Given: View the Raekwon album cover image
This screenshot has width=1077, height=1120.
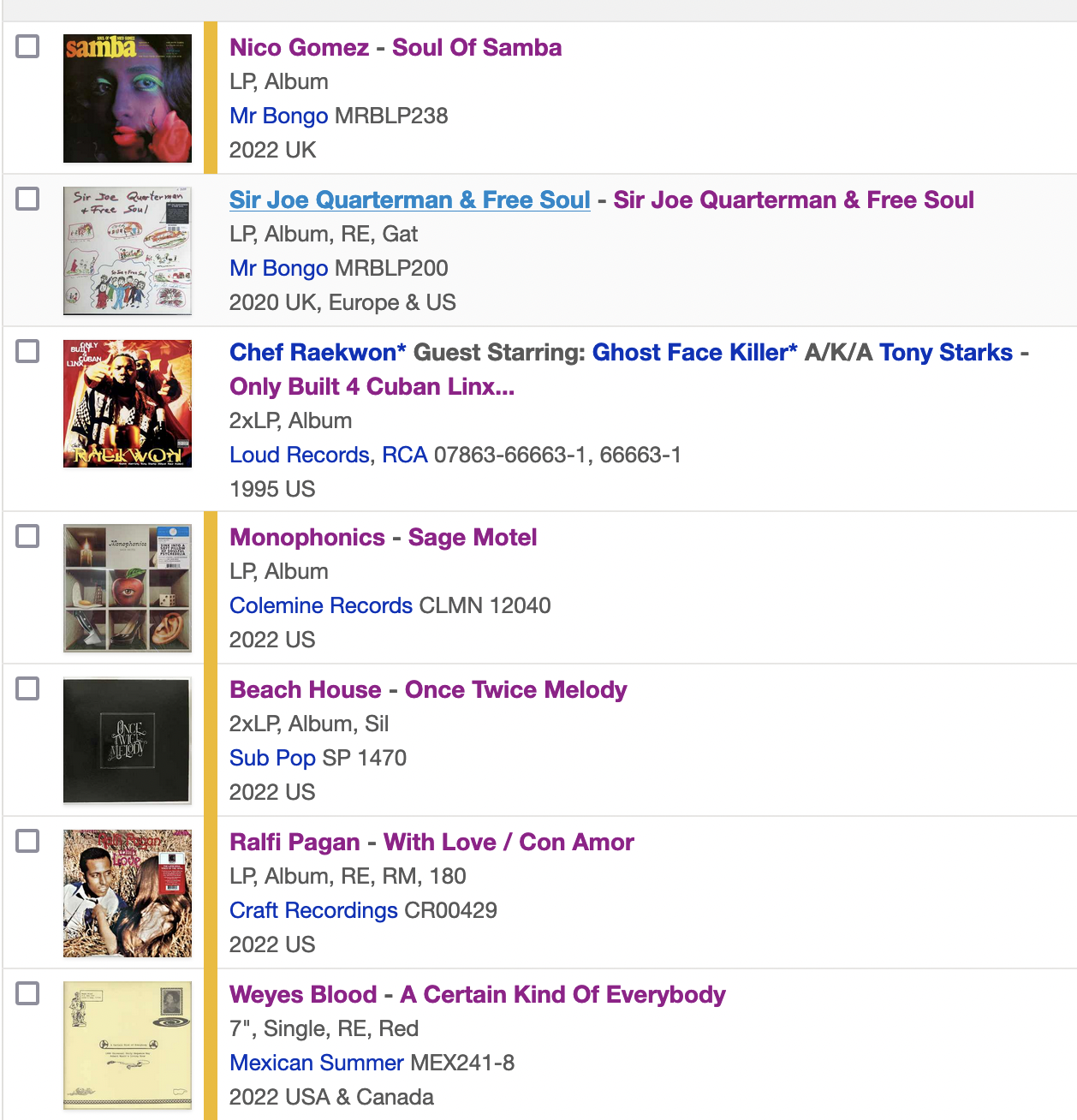Looking at the screenshot, I should point(128,403).
